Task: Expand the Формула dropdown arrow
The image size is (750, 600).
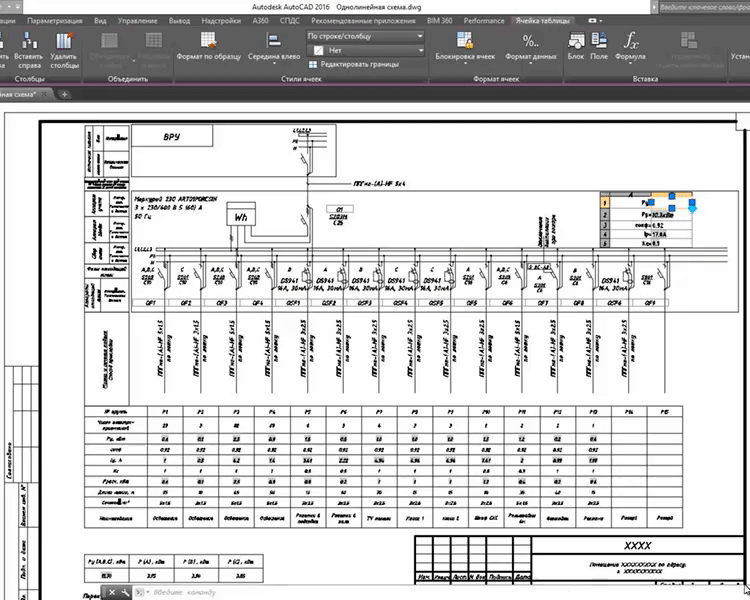Action: pos(630,64)
